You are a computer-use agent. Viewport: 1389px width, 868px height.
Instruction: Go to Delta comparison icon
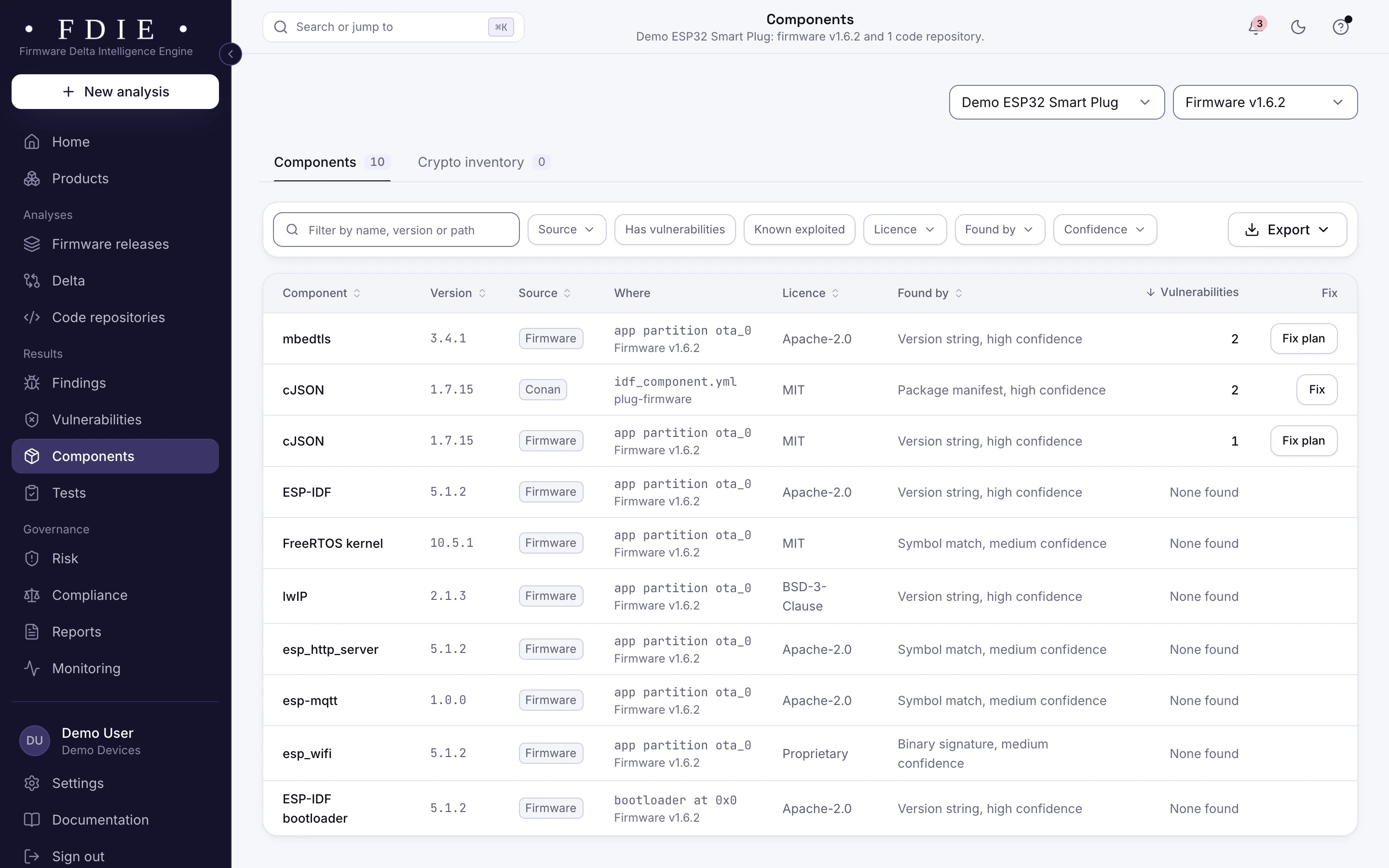tap(32, 281)
